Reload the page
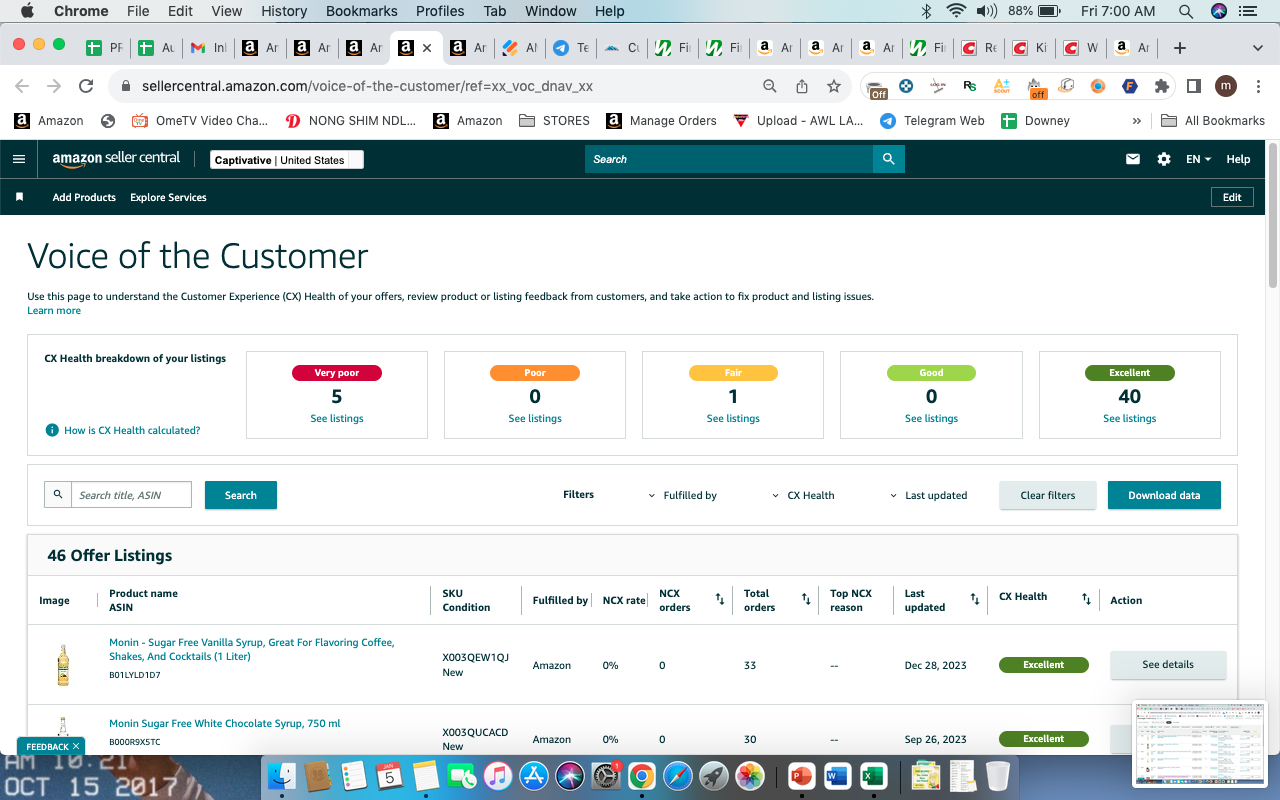The width and height of the screenshot is (1280, 800). point(86,86)
